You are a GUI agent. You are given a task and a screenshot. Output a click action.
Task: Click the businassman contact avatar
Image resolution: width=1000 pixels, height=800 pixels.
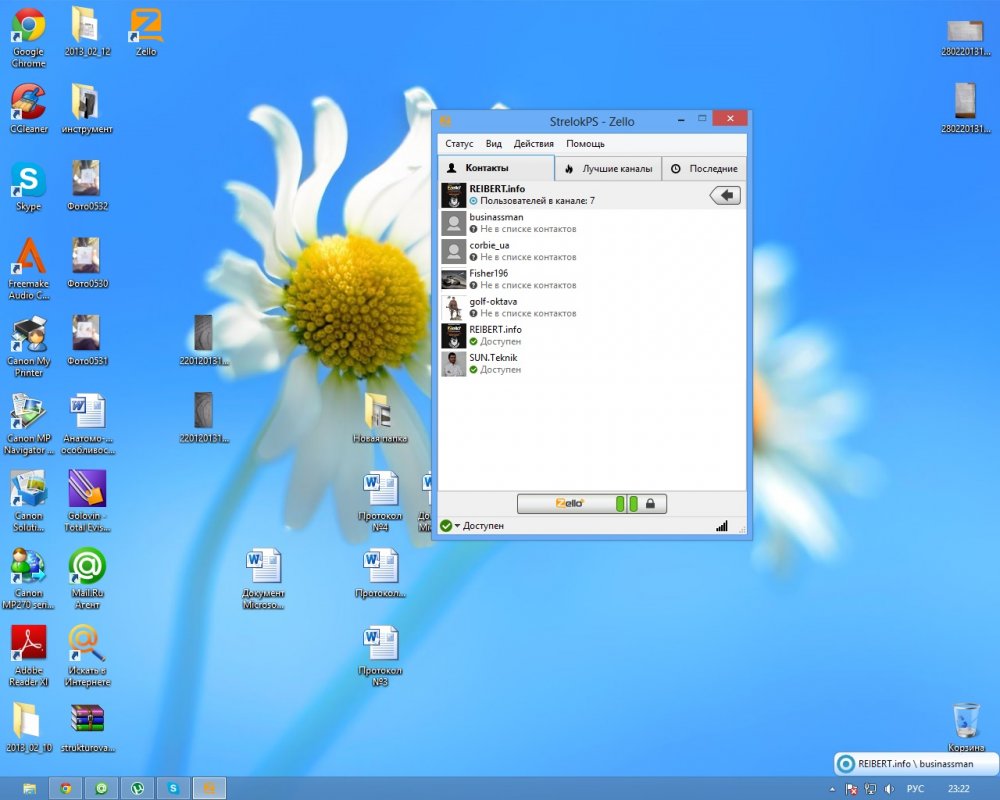[454, 223]
